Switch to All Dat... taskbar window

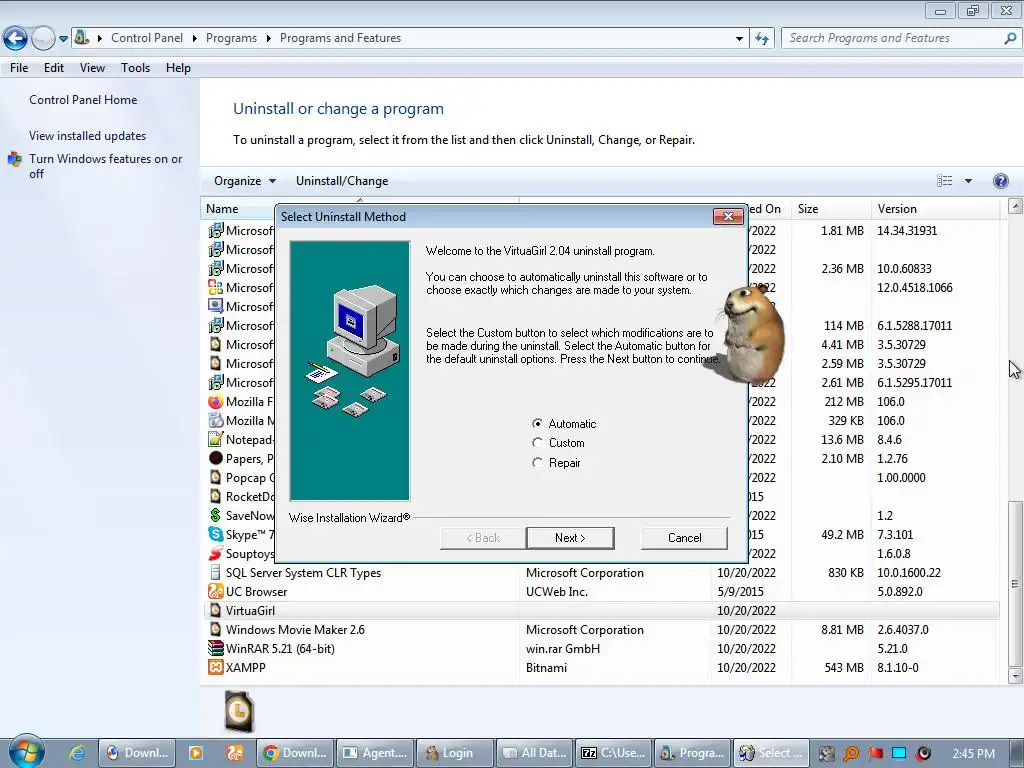click(x=535, y=753)
